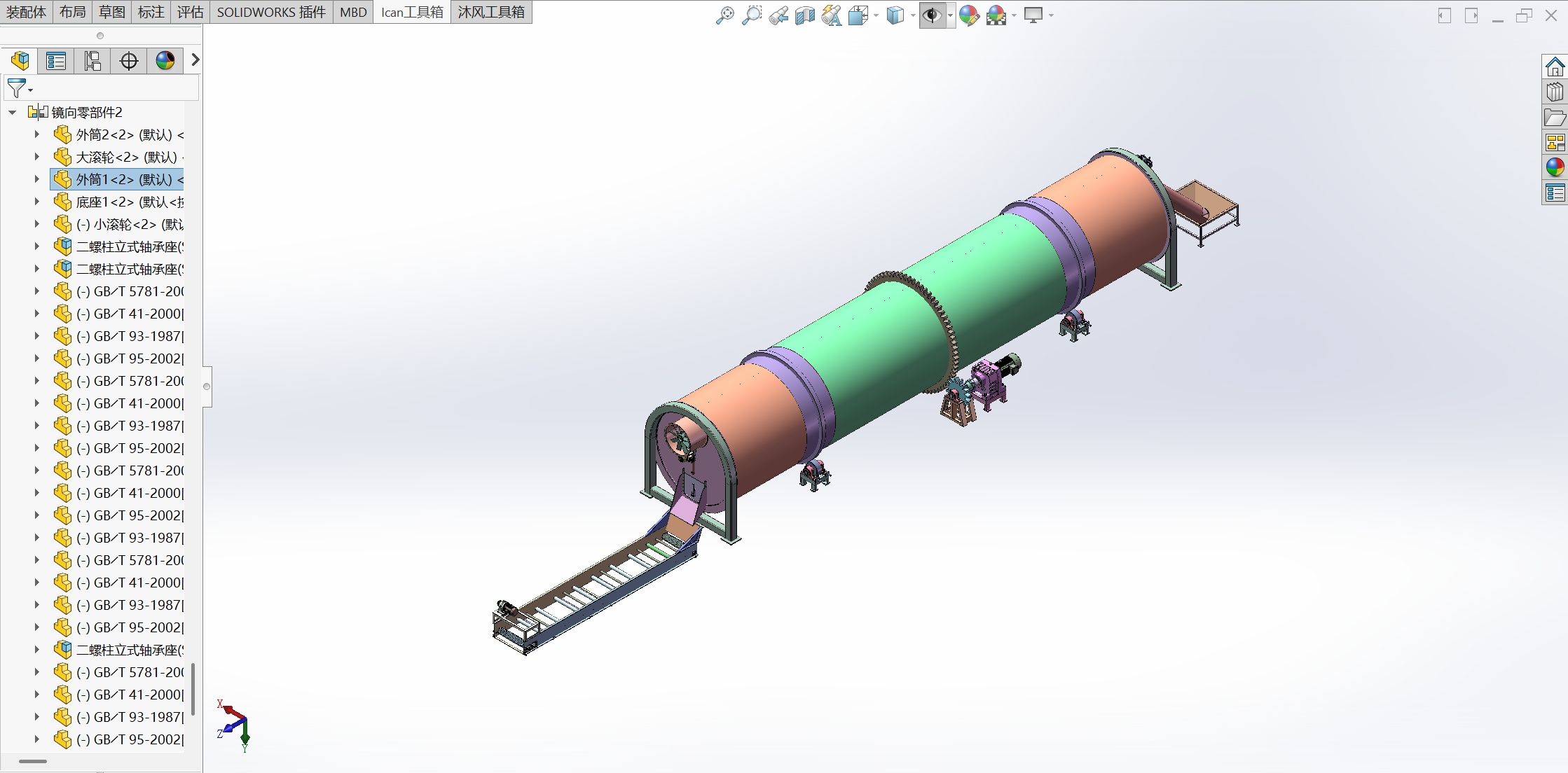
Task: Toggle Hide/Show Items eye button
Action: tap(931, 15)
